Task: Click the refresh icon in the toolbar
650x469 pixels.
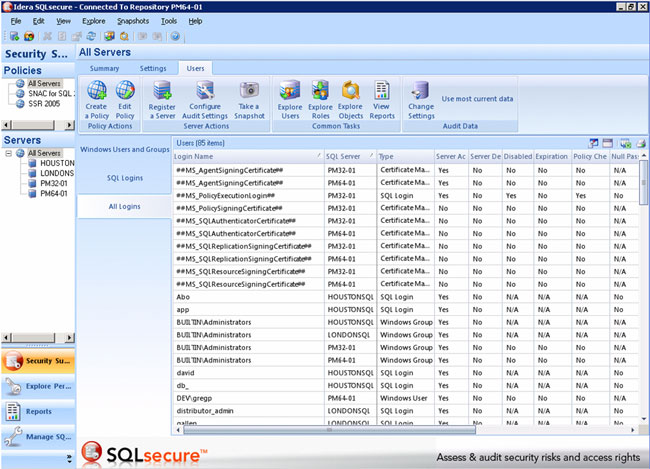Action: pyautogui.click(x=91, y=36)
